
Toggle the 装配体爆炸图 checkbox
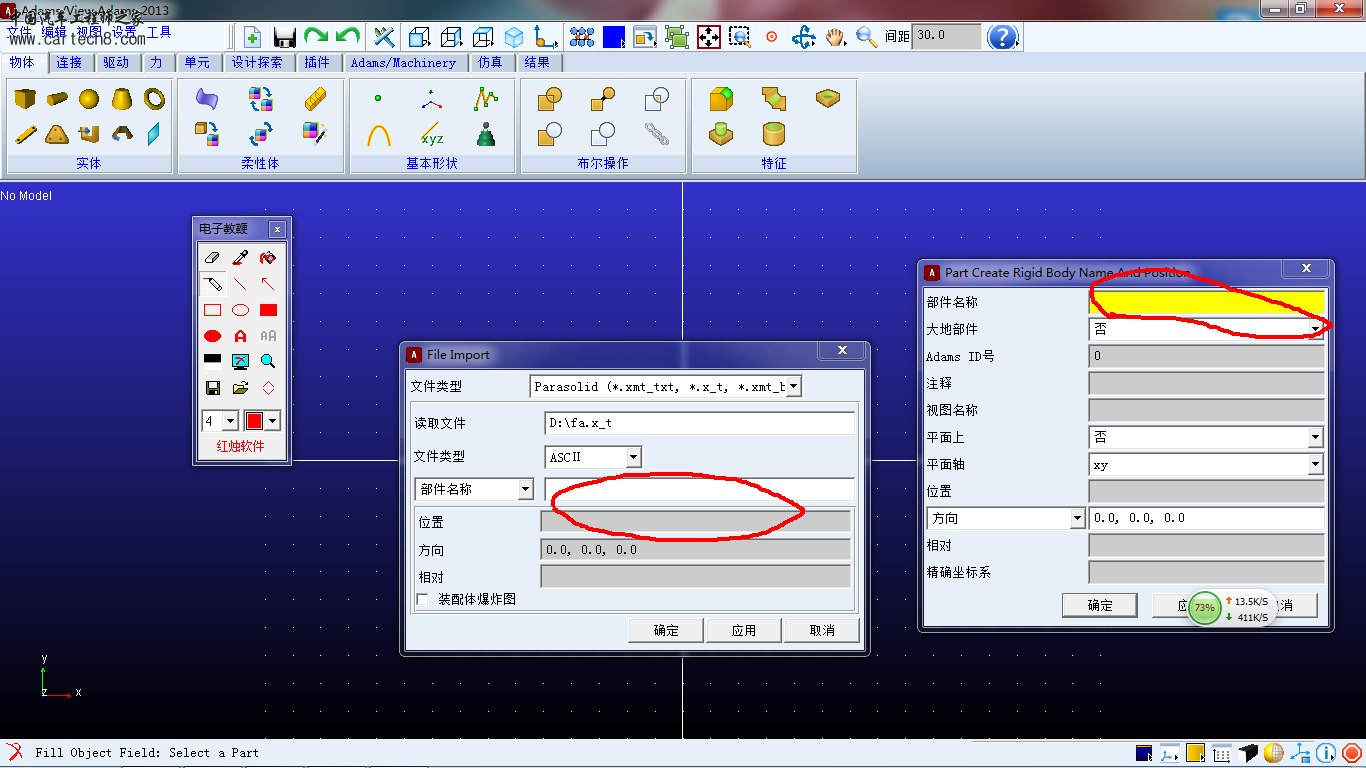(x=422, y=599)
